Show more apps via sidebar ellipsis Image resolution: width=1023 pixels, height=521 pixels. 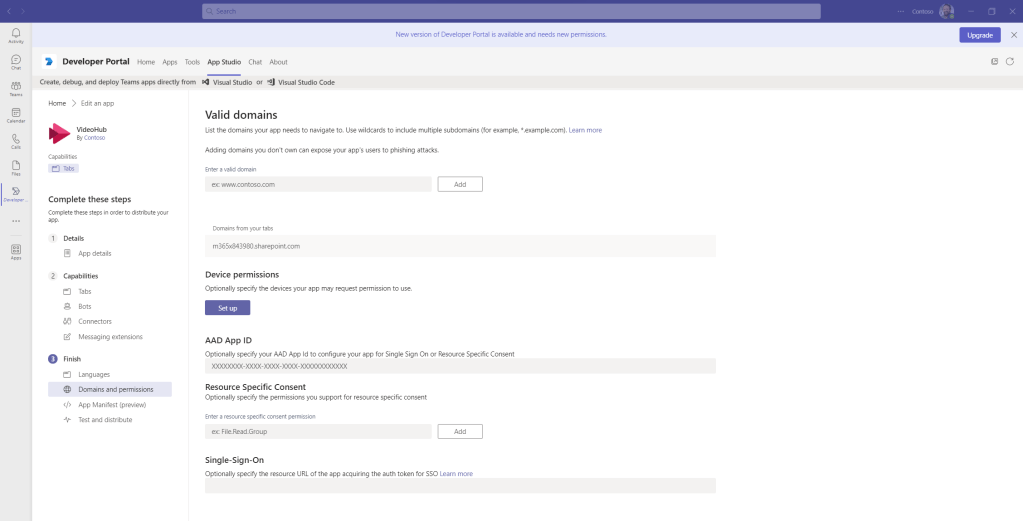tap(16, 221)
